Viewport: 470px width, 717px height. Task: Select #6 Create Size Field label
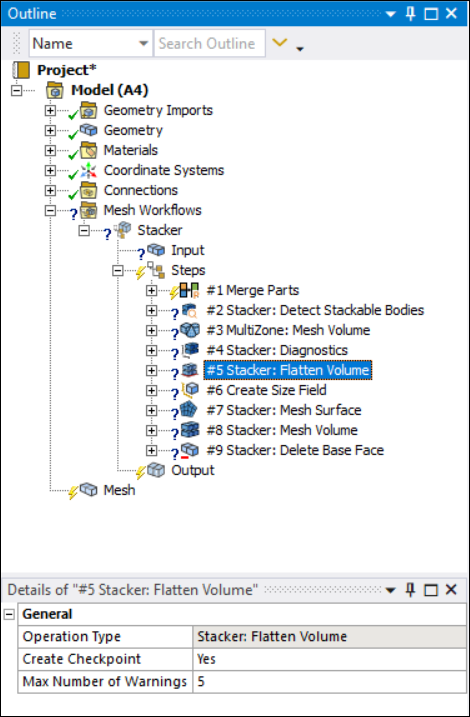267,390
